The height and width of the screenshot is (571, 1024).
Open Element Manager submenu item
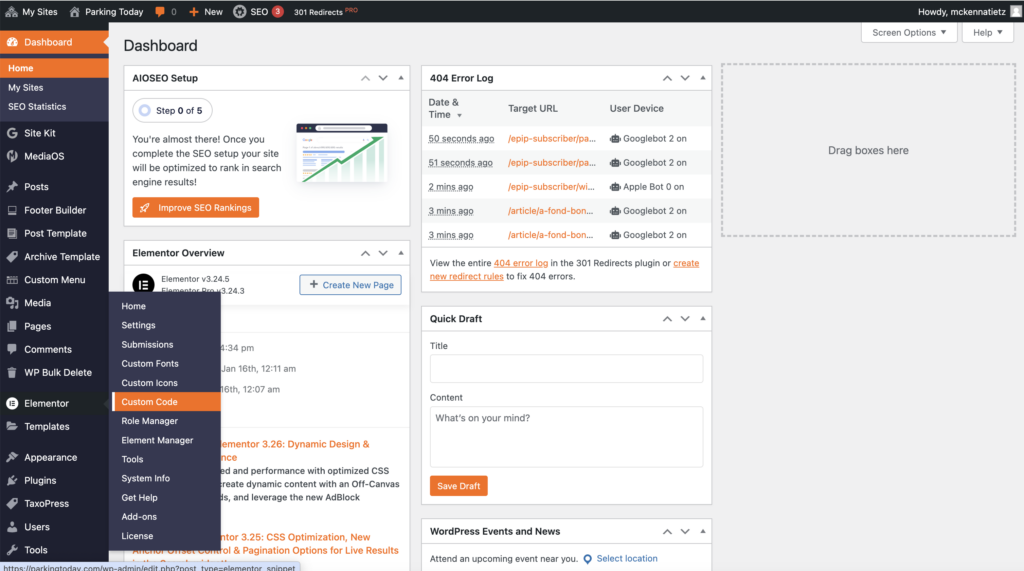tap(157, 440)
